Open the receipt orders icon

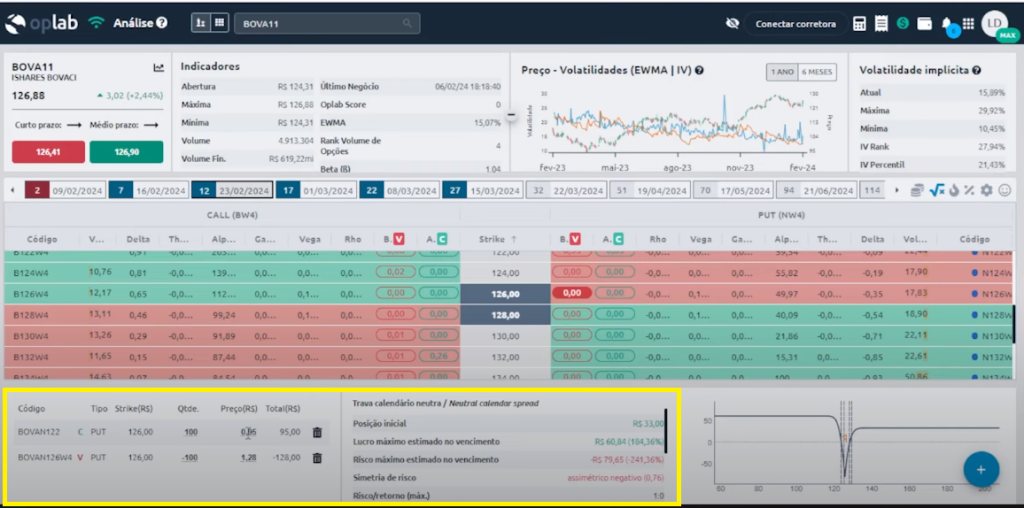(881, 23)
